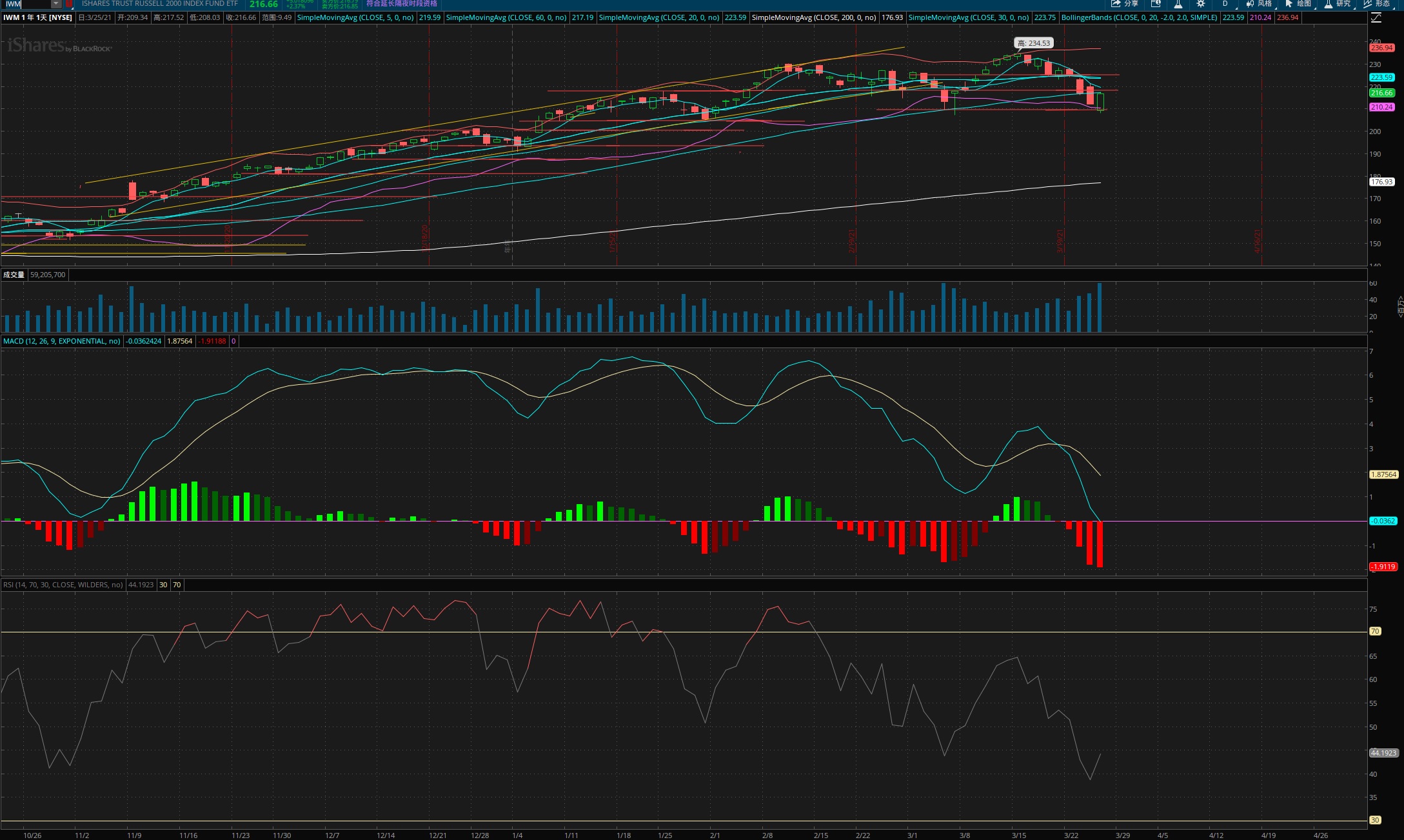1404x840 pixels.
Task: Open the 绘图 drawings menu
Action: pyautogui.click(x=1298, y=4)
